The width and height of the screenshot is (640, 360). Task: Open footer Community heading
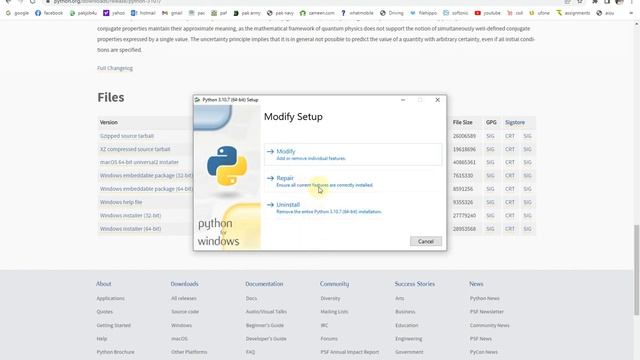pos(334,284)
